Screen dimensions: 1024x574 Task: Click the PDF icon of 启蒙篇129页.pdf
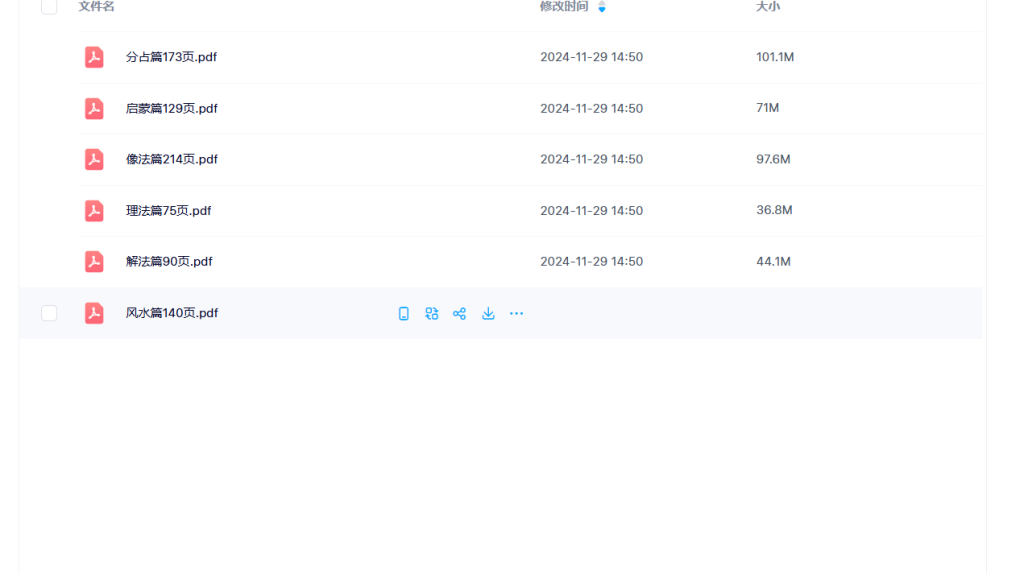click(94, 108)
